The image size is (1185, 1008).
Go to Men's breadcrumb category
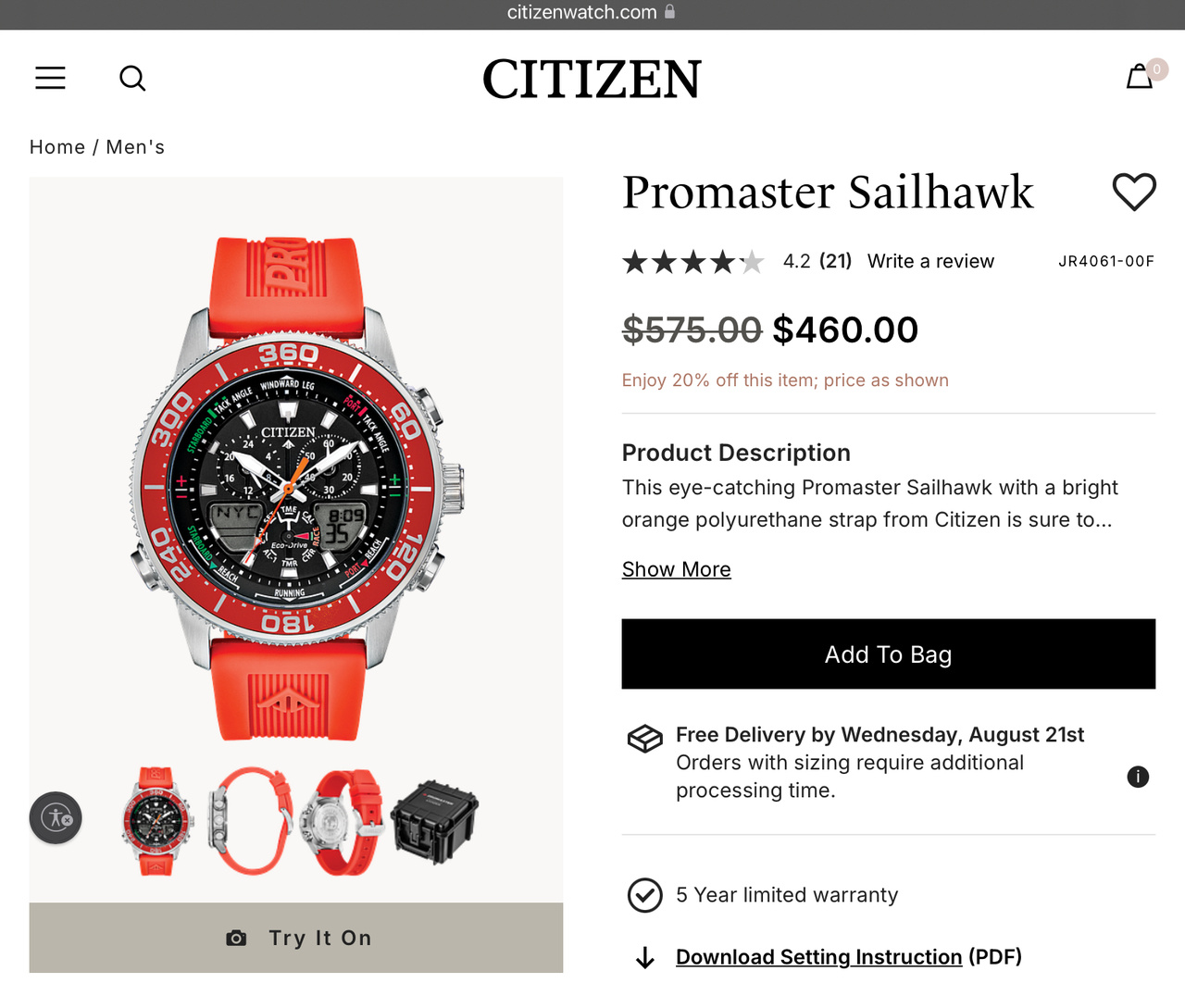click(x=135, y=147)
